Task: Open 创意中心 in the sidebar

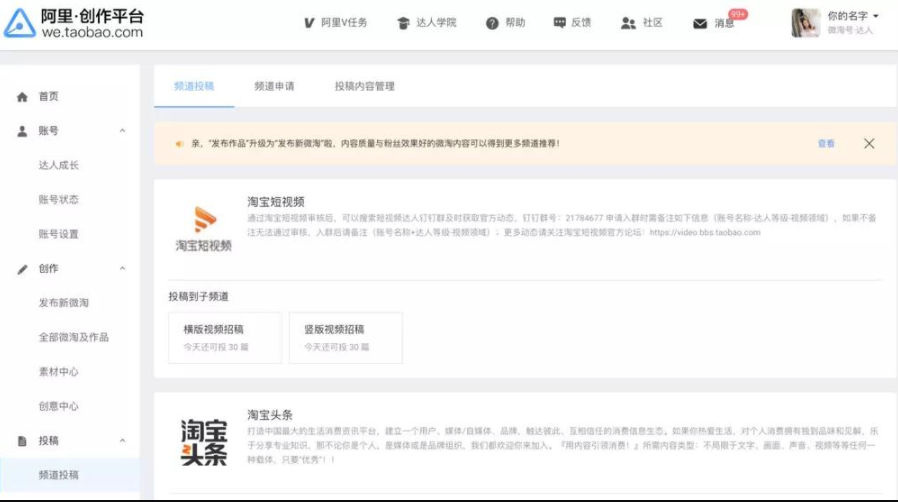Action: tap(58, 406)
